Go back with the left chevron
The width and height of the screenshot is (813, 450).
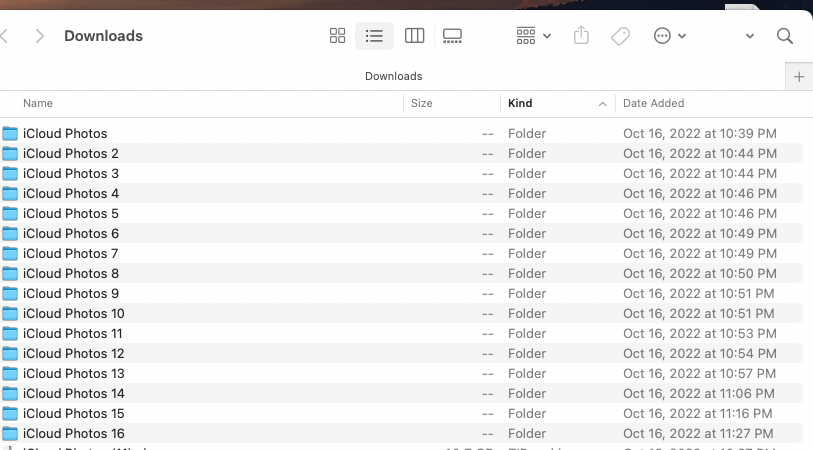(x=5, y=36)
